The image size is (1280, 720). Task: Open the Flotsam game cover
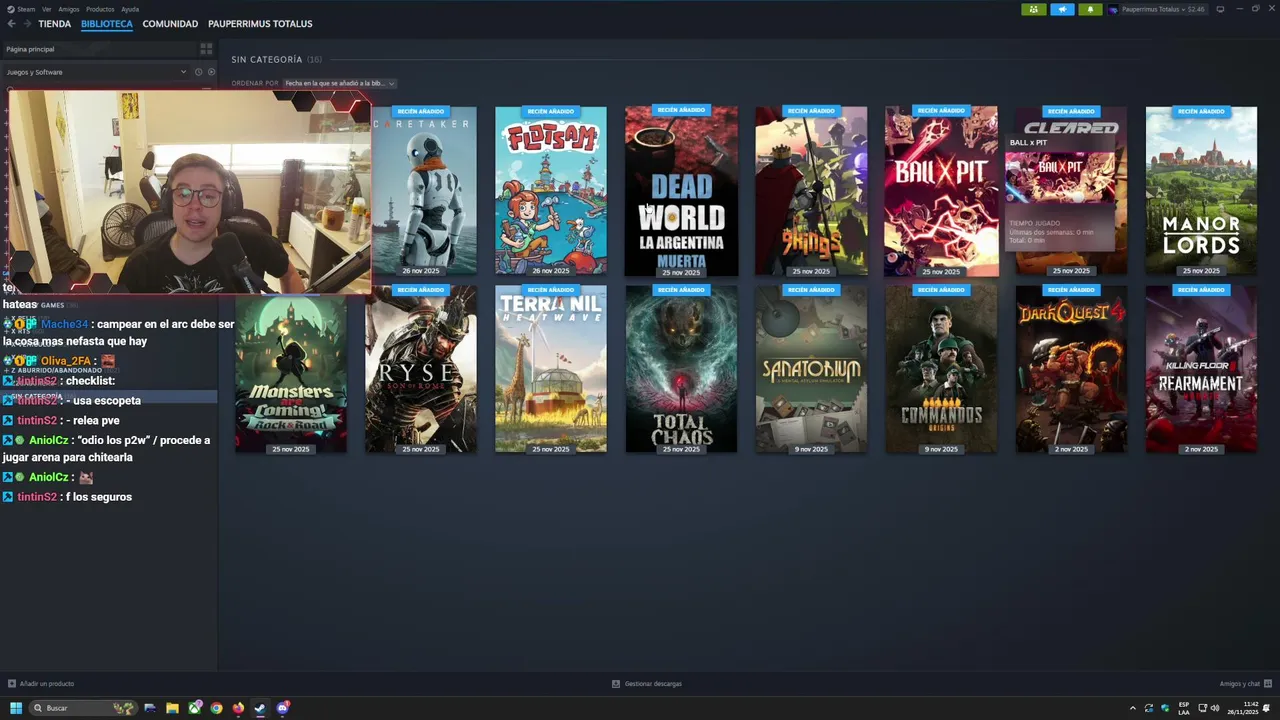click(551, 190)
